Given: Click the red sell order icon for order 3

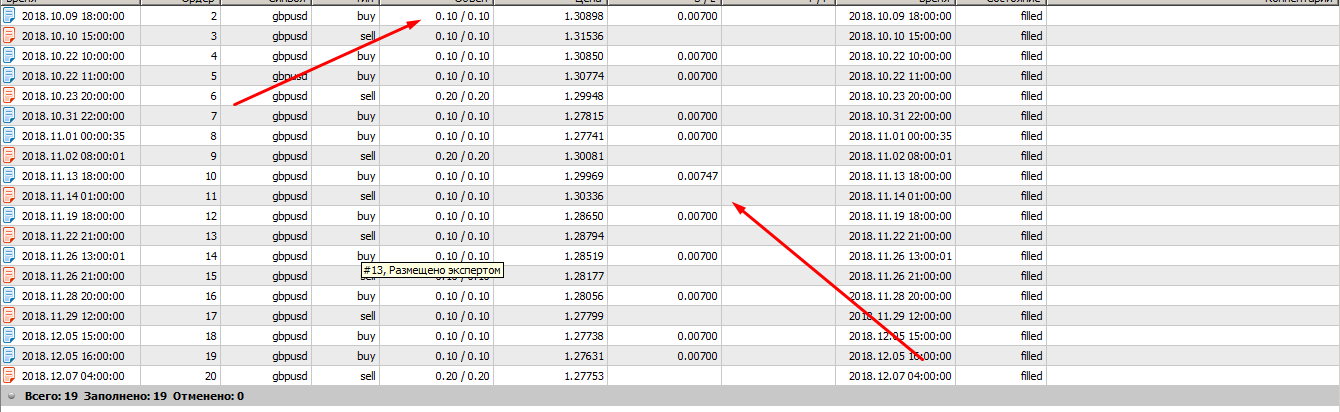Looking at the screenshot, I should tap(9, 36).
